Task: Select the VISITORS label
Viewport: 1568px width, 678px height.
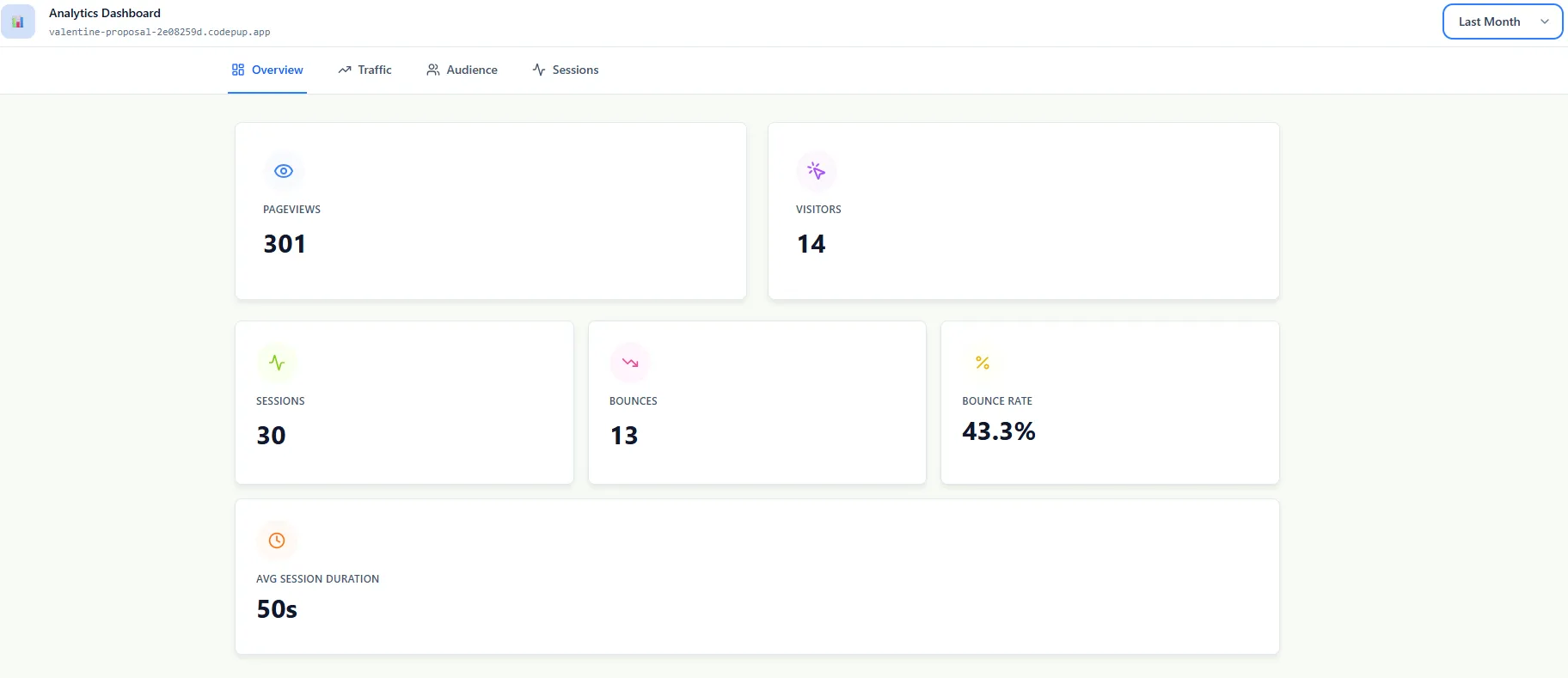Action: pos(818,210)
